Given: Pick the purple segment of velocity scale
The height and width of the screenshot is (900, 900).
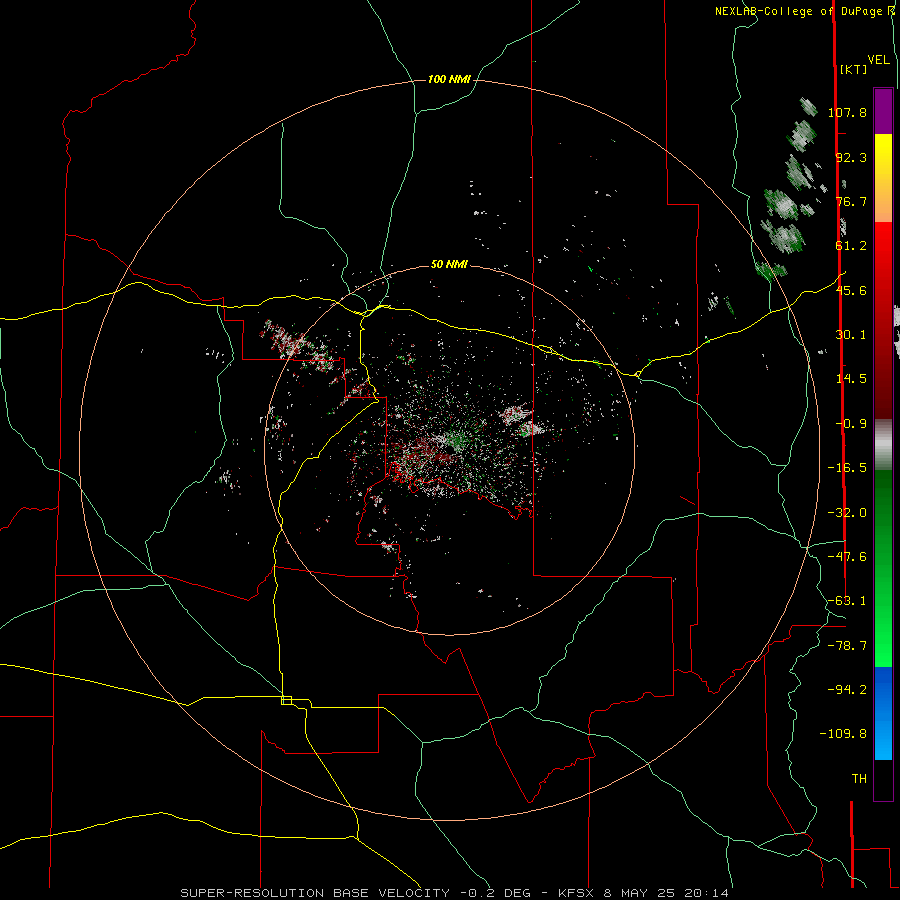Looking at the screenshot, I should click(x=883, y=111).
